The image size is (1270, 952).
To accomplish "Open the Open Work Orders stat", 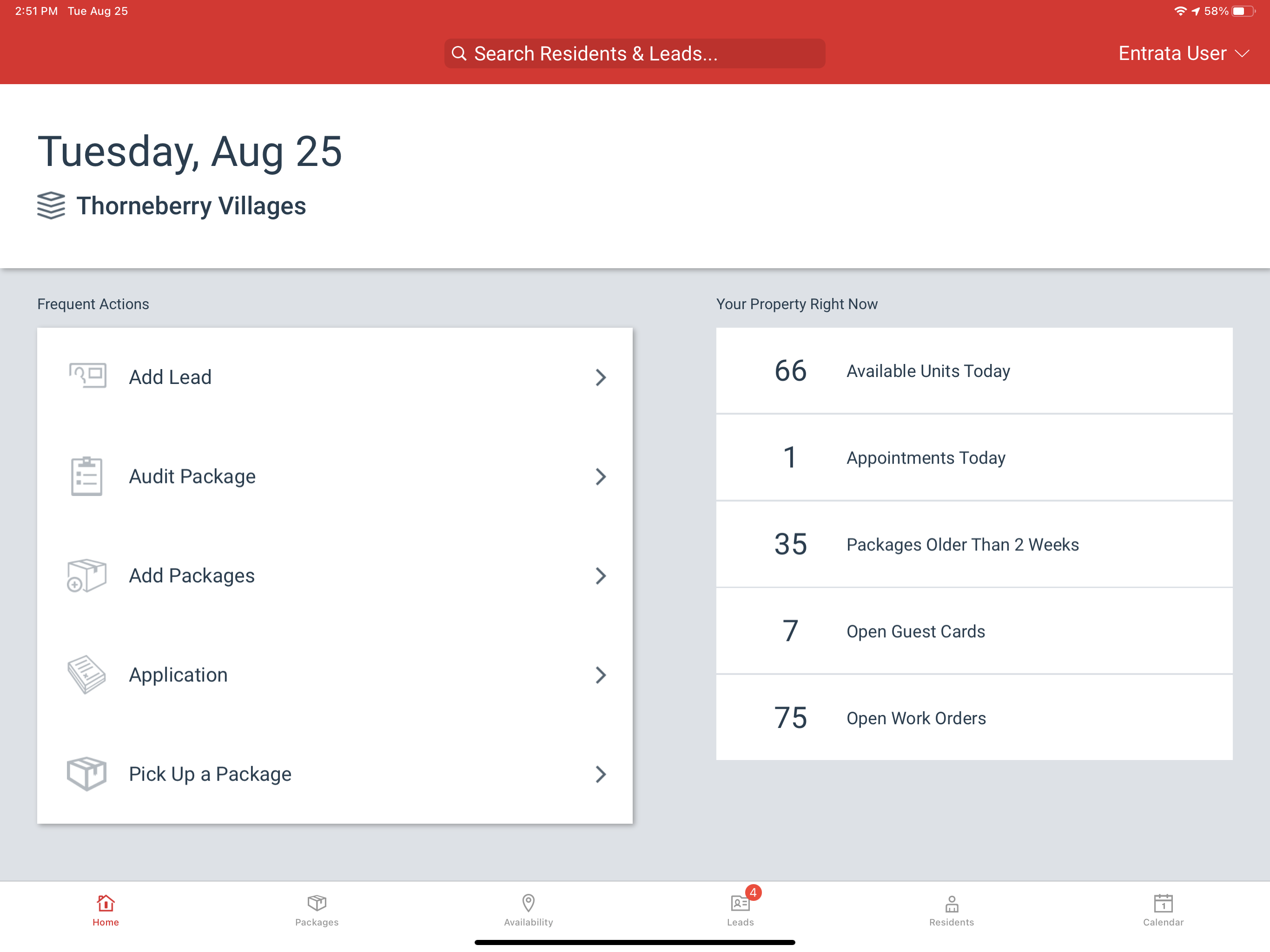I will coord(974,718).
